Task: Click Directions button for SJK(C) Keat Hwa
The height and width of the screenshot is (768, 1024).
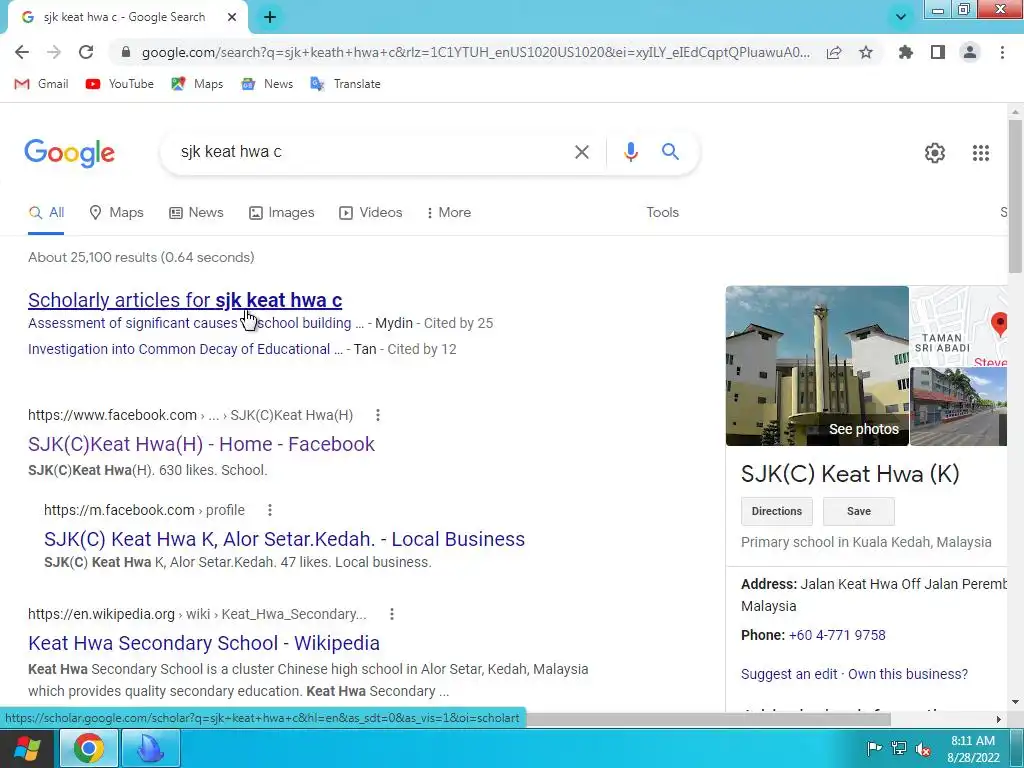Action: [776, 511]
